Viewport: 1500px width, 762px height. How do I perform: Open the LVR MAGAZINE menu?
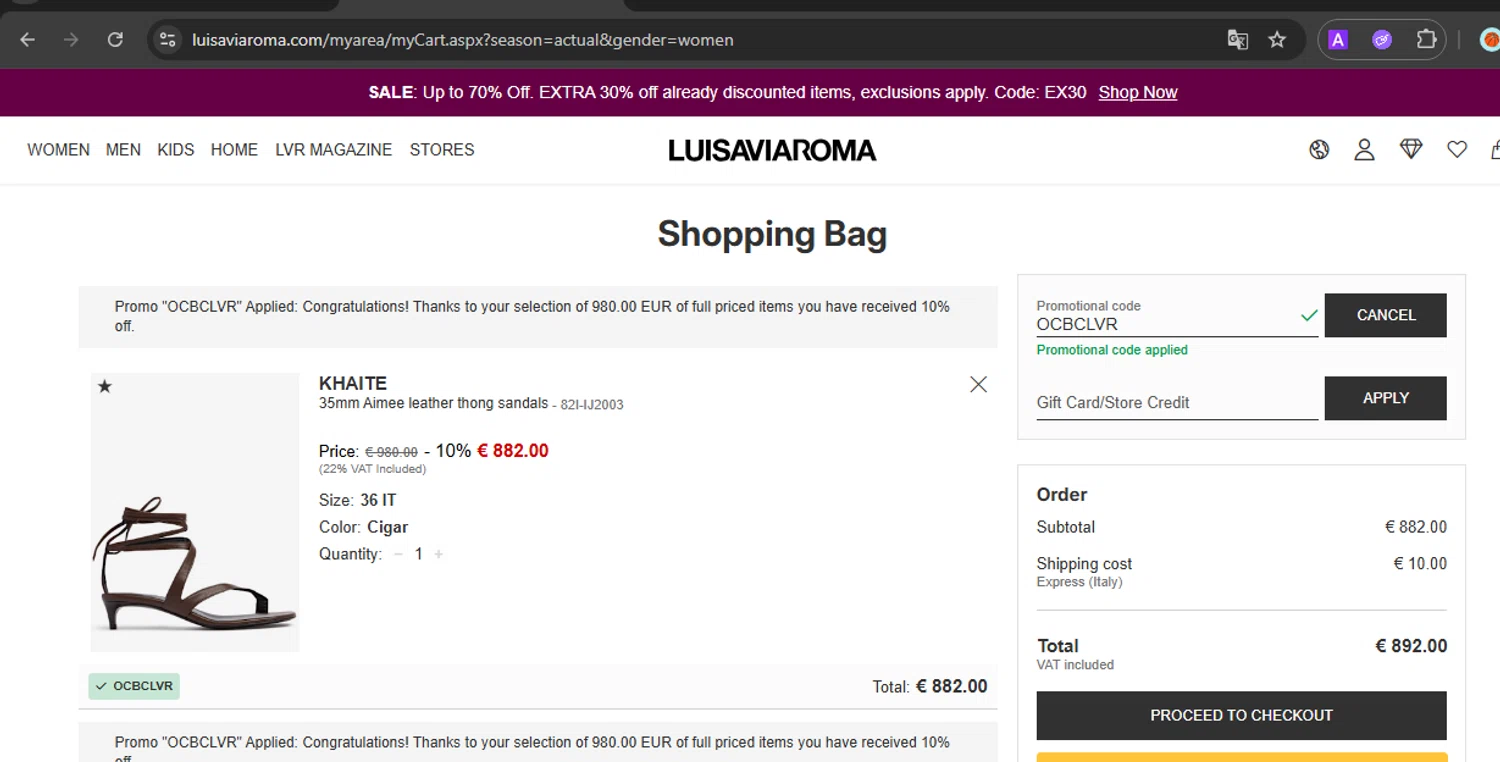coord(333,150)
